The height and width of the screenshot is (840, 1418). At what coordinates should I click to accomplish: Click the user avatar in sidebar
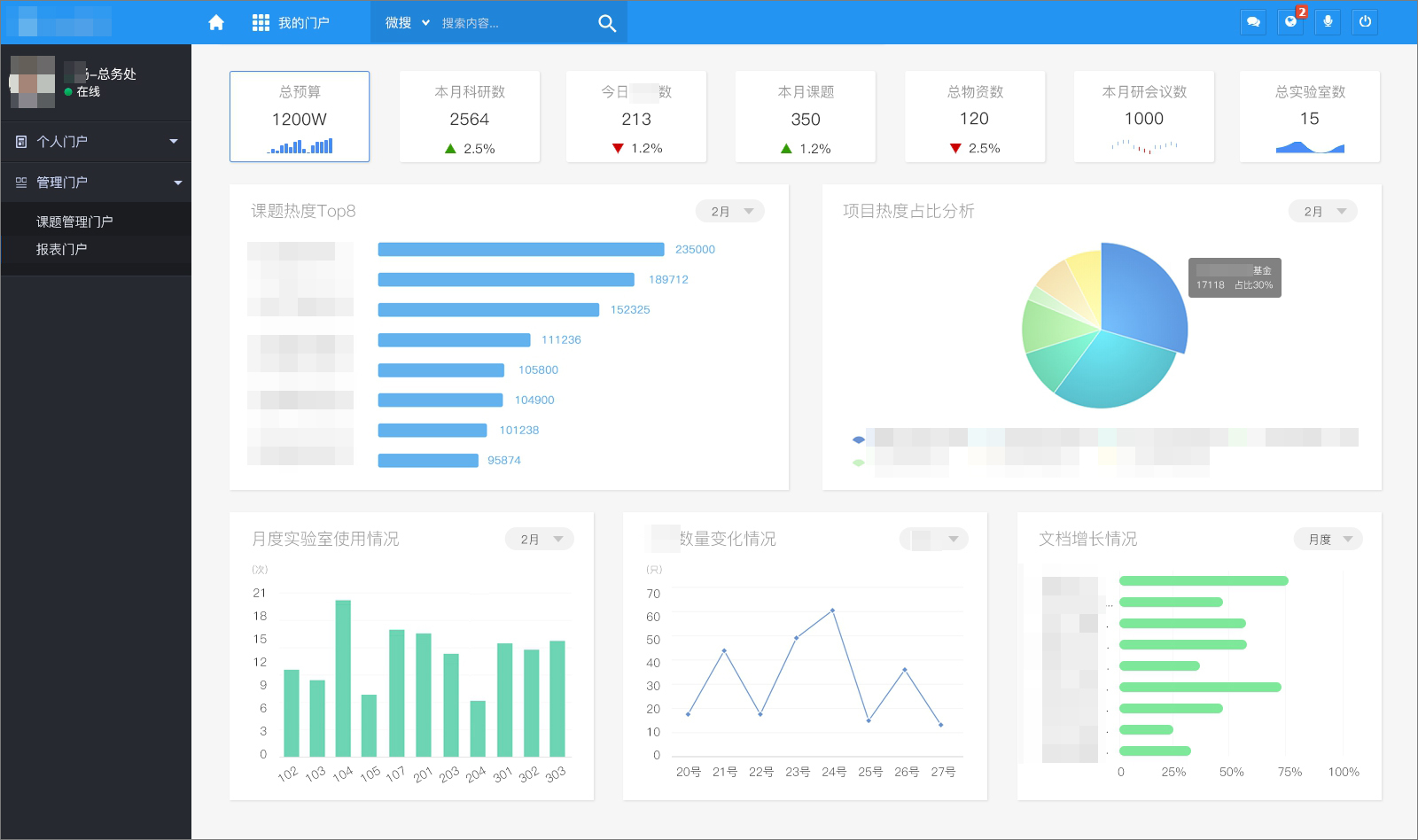pos(33,82)
